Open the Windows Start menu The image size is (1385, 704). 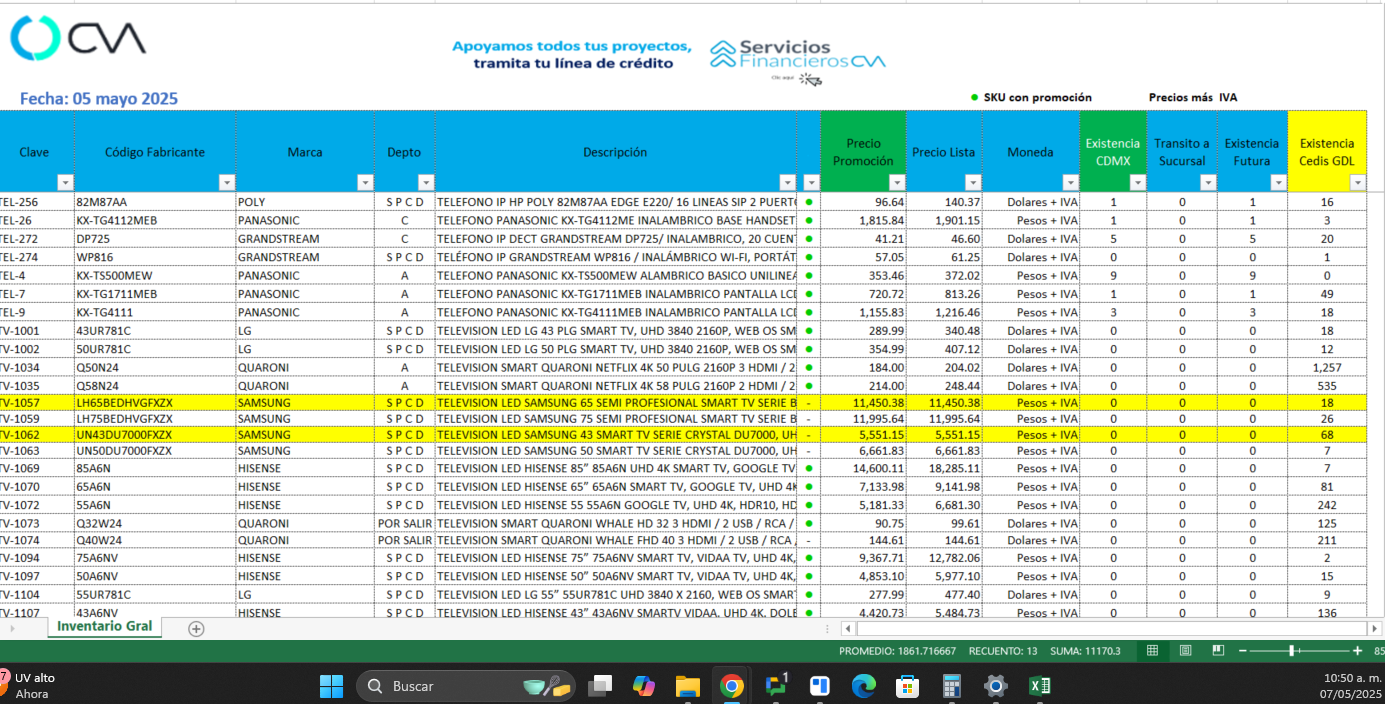[331, 686]
